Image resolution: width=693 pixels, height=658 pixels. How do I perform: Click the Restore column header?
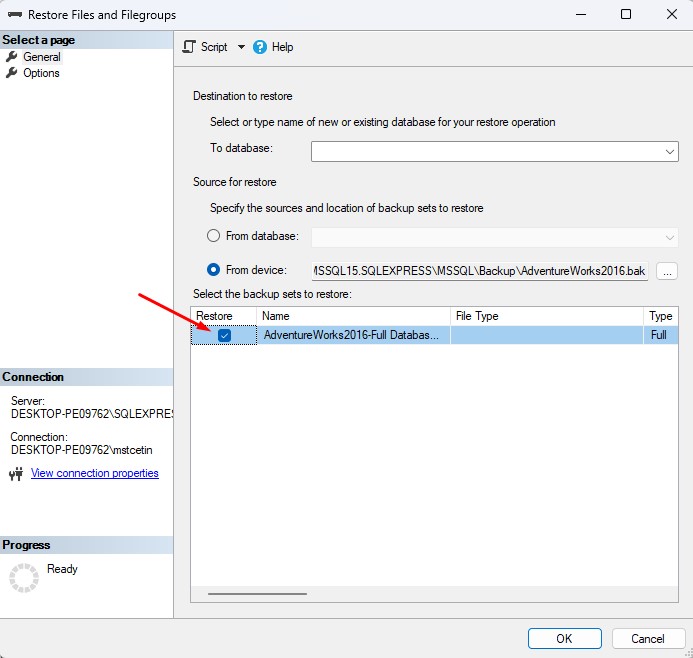224,316
